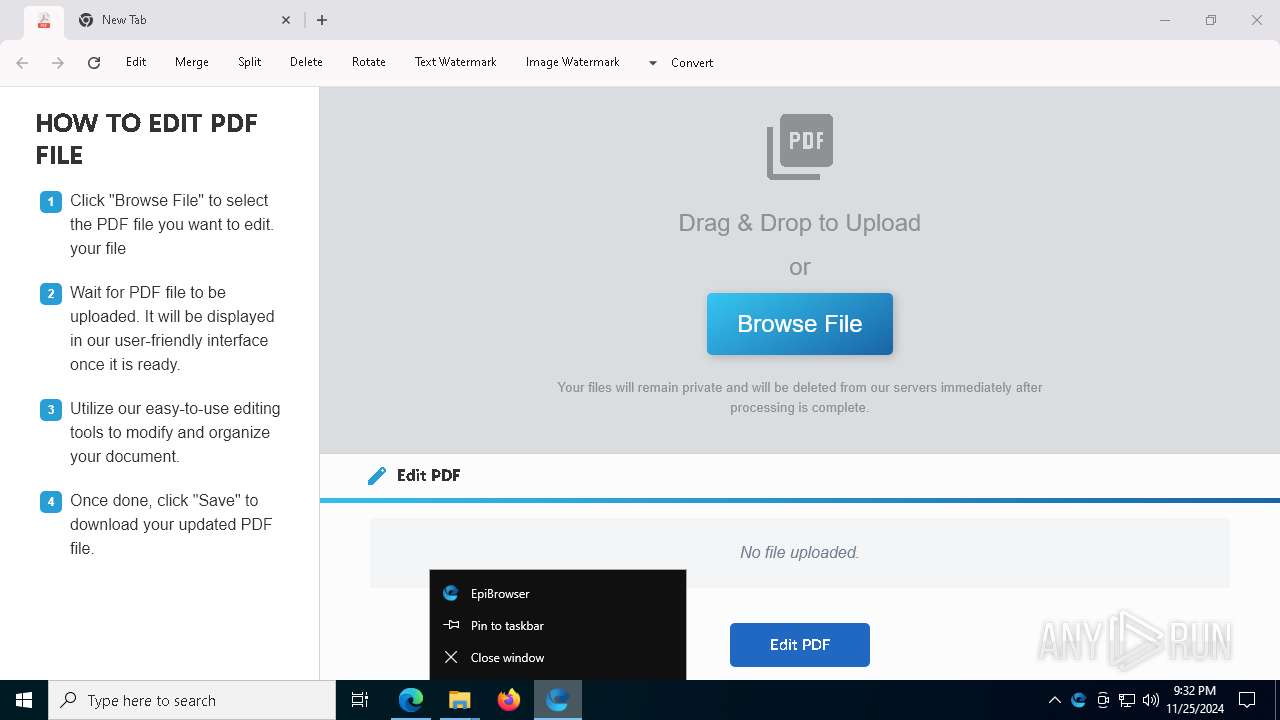Open the Image Watermark tool

click(x=573, y=62)
